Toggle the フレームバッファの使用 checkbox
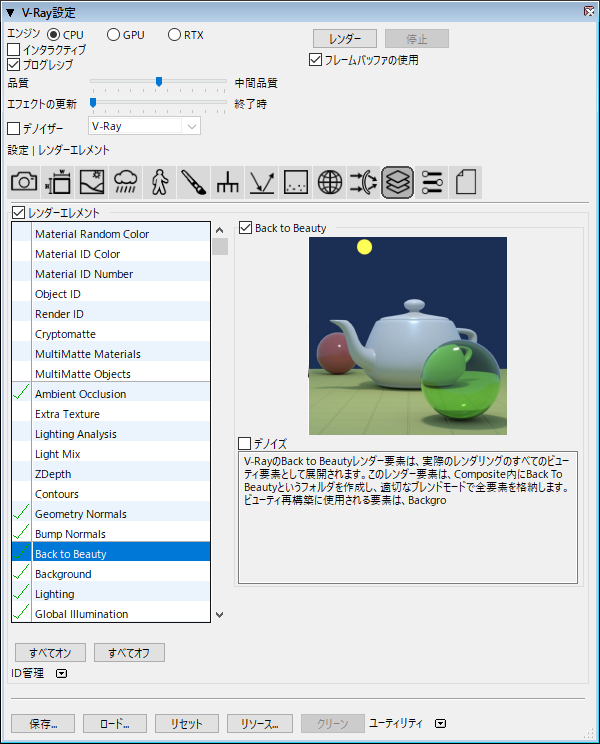The width and height of the screenshot is (600, 744). (316, 60)
